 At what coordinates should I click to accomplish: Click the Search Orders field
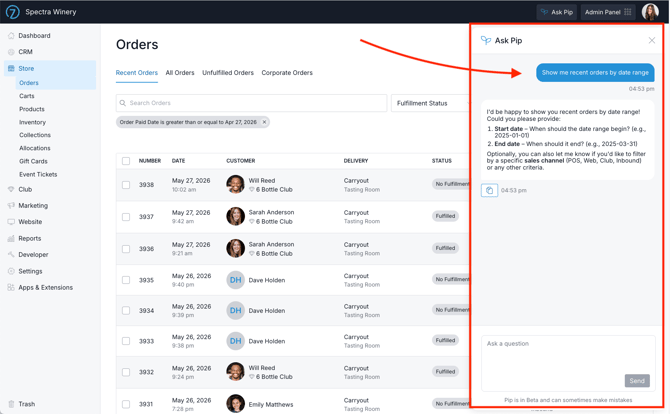coord(251,103)
